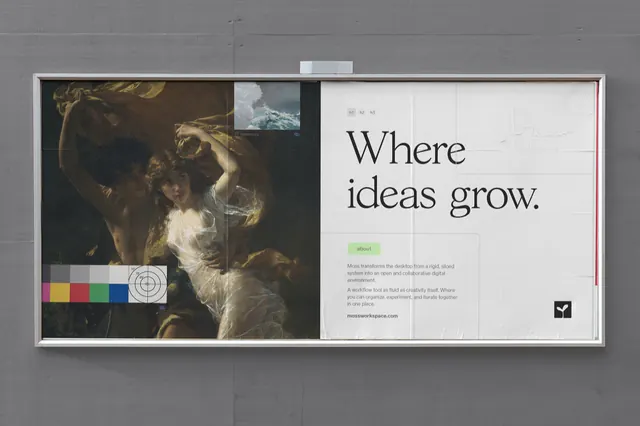Pick the medium gray swatch above red
The image size is (640, 426).
pos(80,274)
